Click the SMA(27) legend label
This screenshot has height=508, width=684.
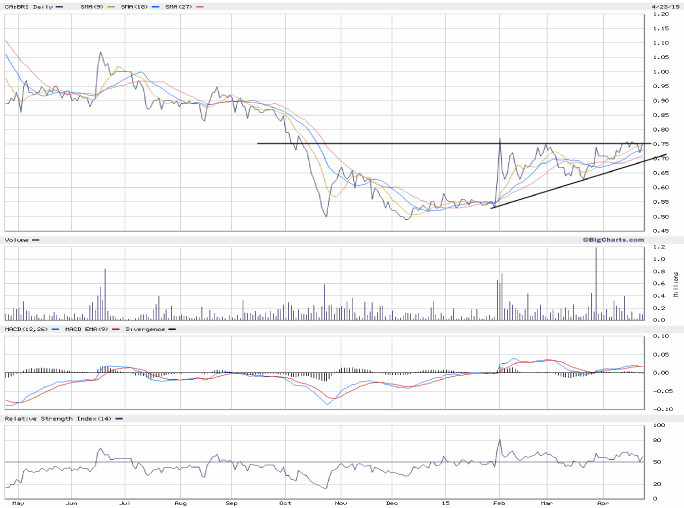[x=184, y=7]
